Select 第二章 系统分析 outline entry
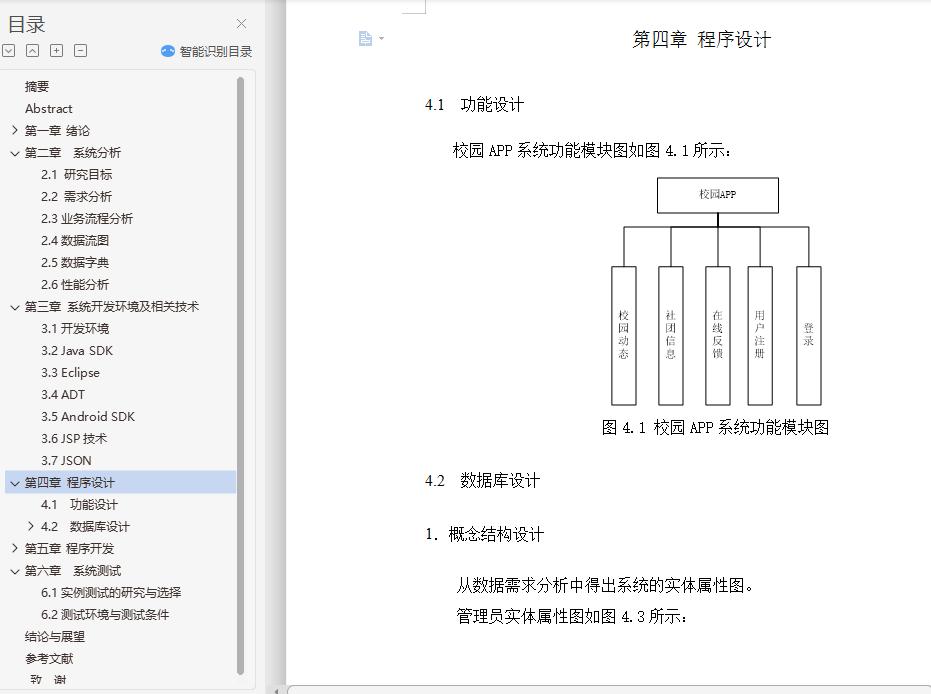The image size is (931, 694). 72,153
